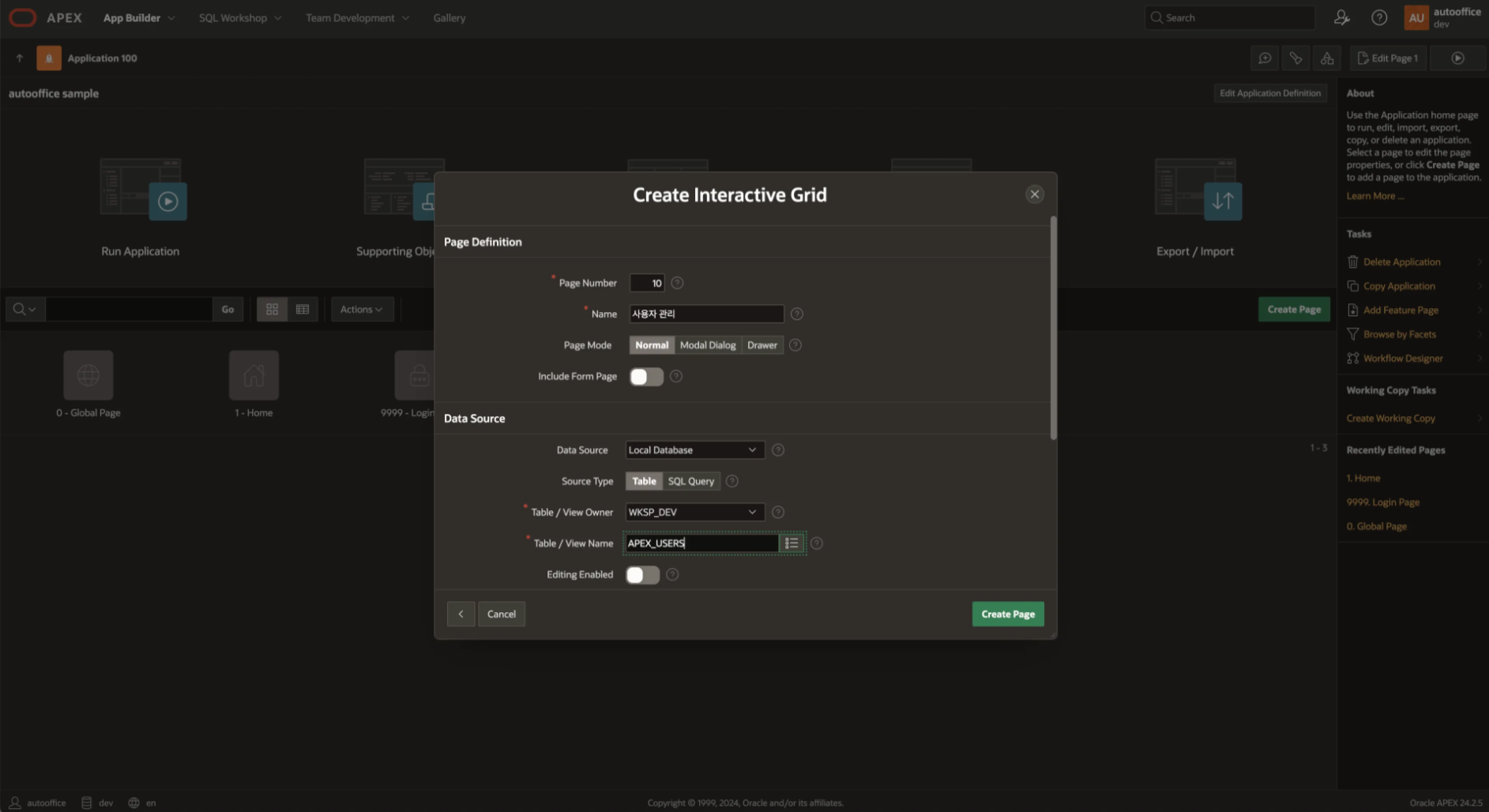This screenshot has height=812, width=1489.
Task: Select Modal Dialog page mode
Action: [708, 345]
